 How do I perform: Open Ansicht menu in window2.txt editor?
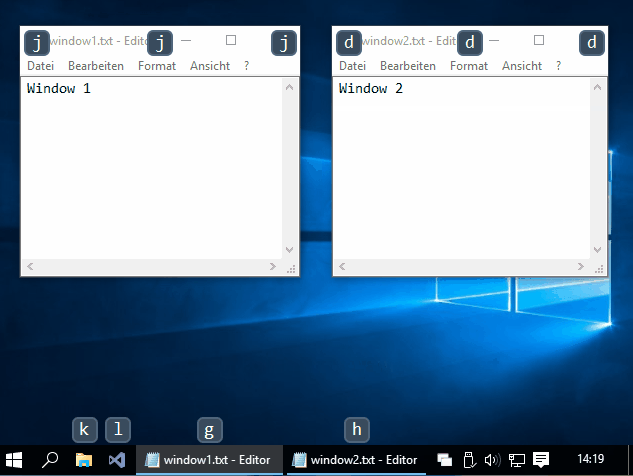(x=522, y=66)
